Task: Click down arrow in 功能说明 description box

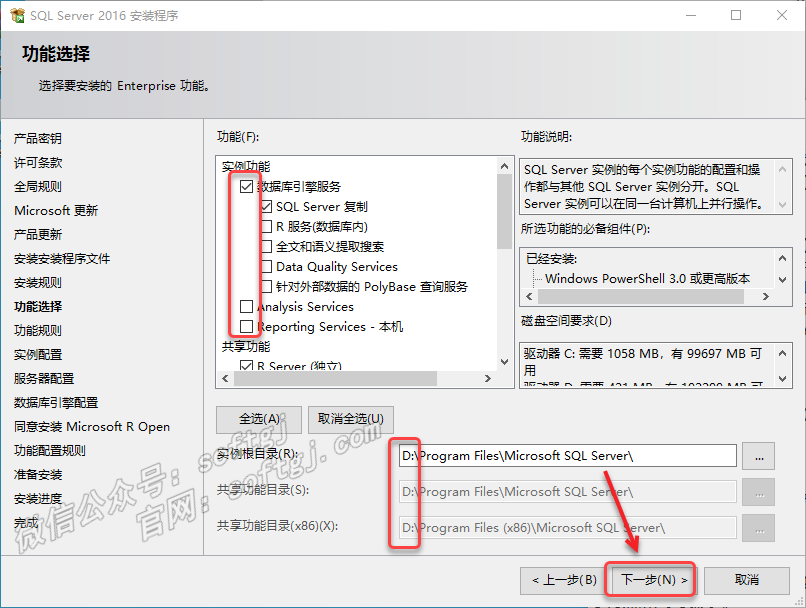Action: (782, 204)
